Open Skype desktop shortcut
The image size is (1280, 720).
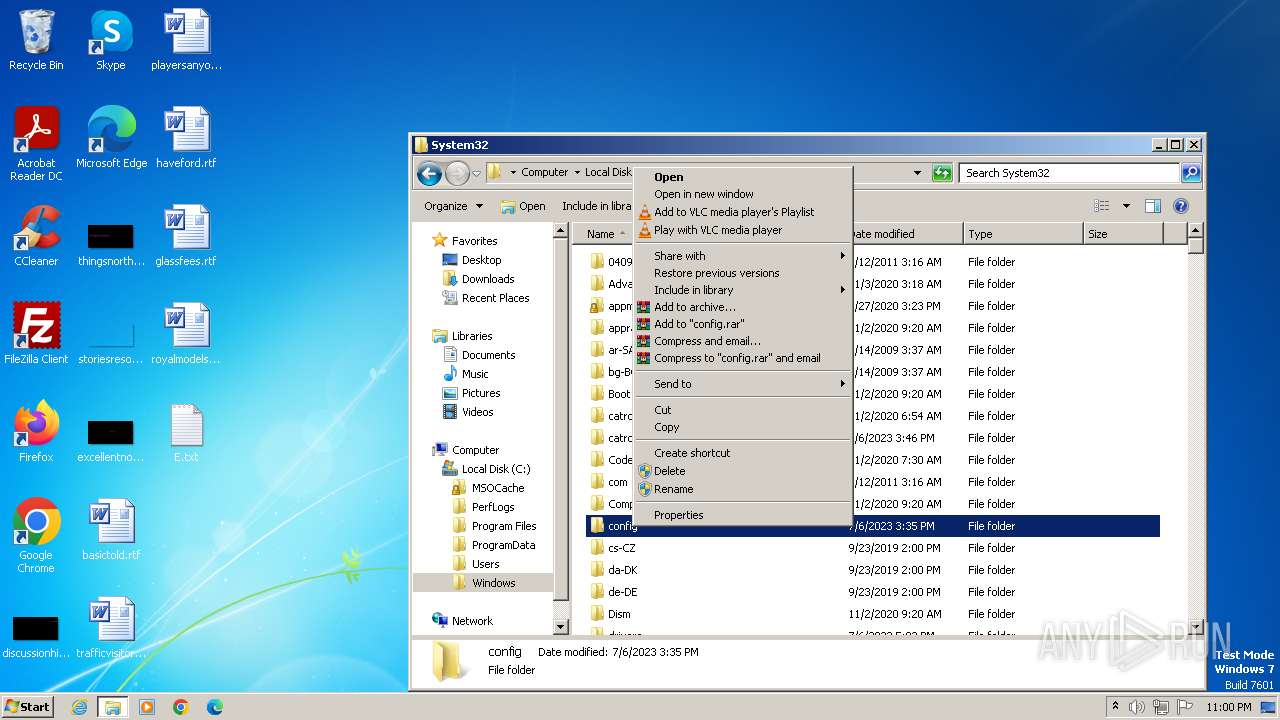pyautogui.click(x=110, y=40)
